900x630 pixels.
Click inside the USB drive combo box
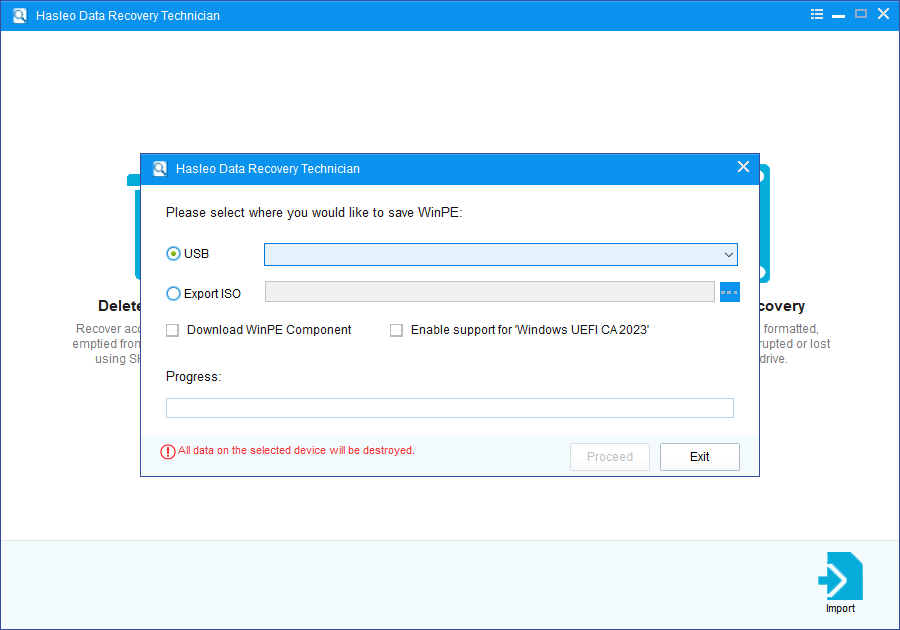pyautogui.click(x=490, y=255)
